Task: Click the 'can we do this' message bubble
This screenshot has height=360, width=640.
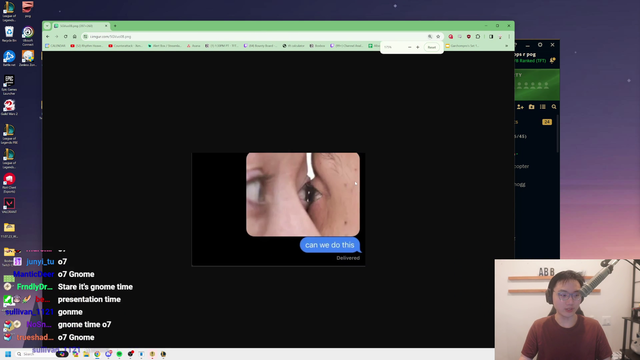Action: pos(330,245)
